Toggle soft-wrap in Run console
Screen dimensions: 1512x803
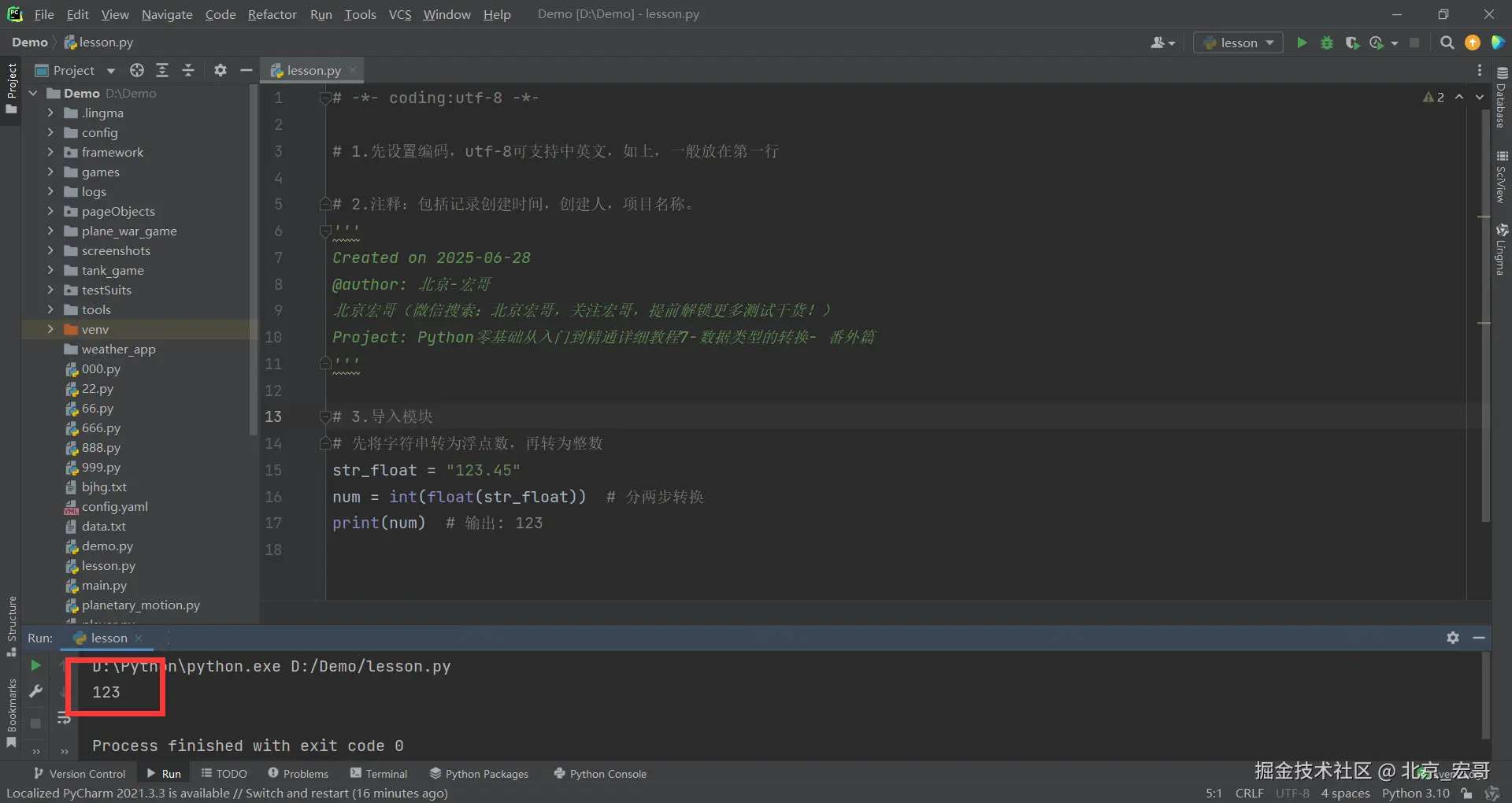pos(64,718)
